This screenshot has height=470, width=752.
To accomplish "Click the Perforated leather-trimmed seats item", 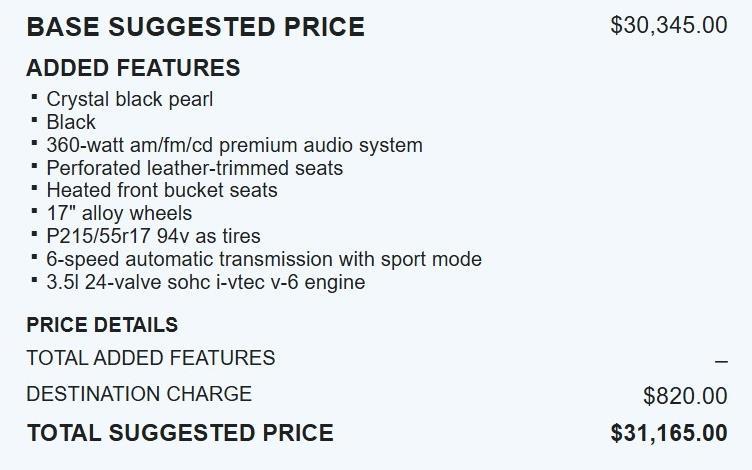I will pyautogui.click(x=194, y=168).
